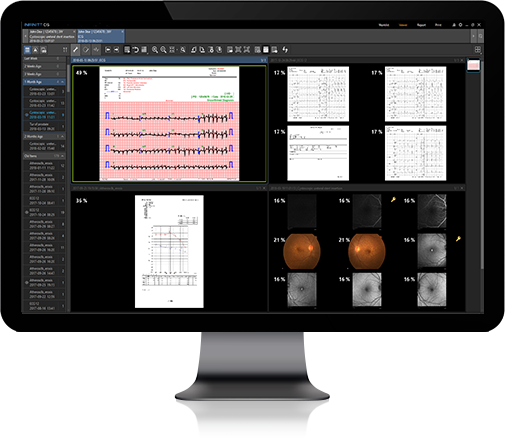Toggle the list view button in sidebar toolbar
Viewport: 505px width, 438px height.
(x=27, y=50)
